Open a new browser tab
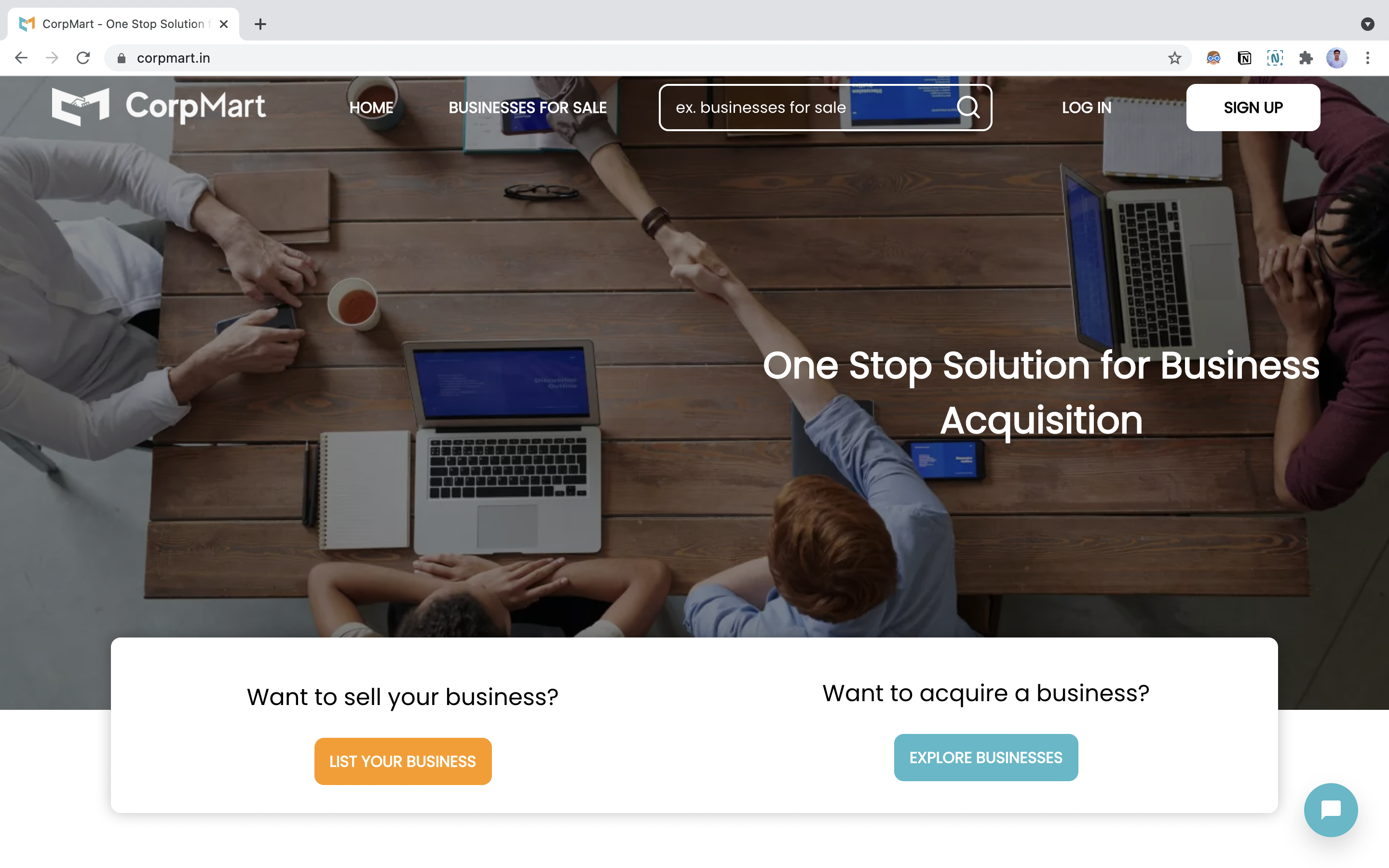The image size is (1389, 868). pyautogui.click(x=260, y=24)
